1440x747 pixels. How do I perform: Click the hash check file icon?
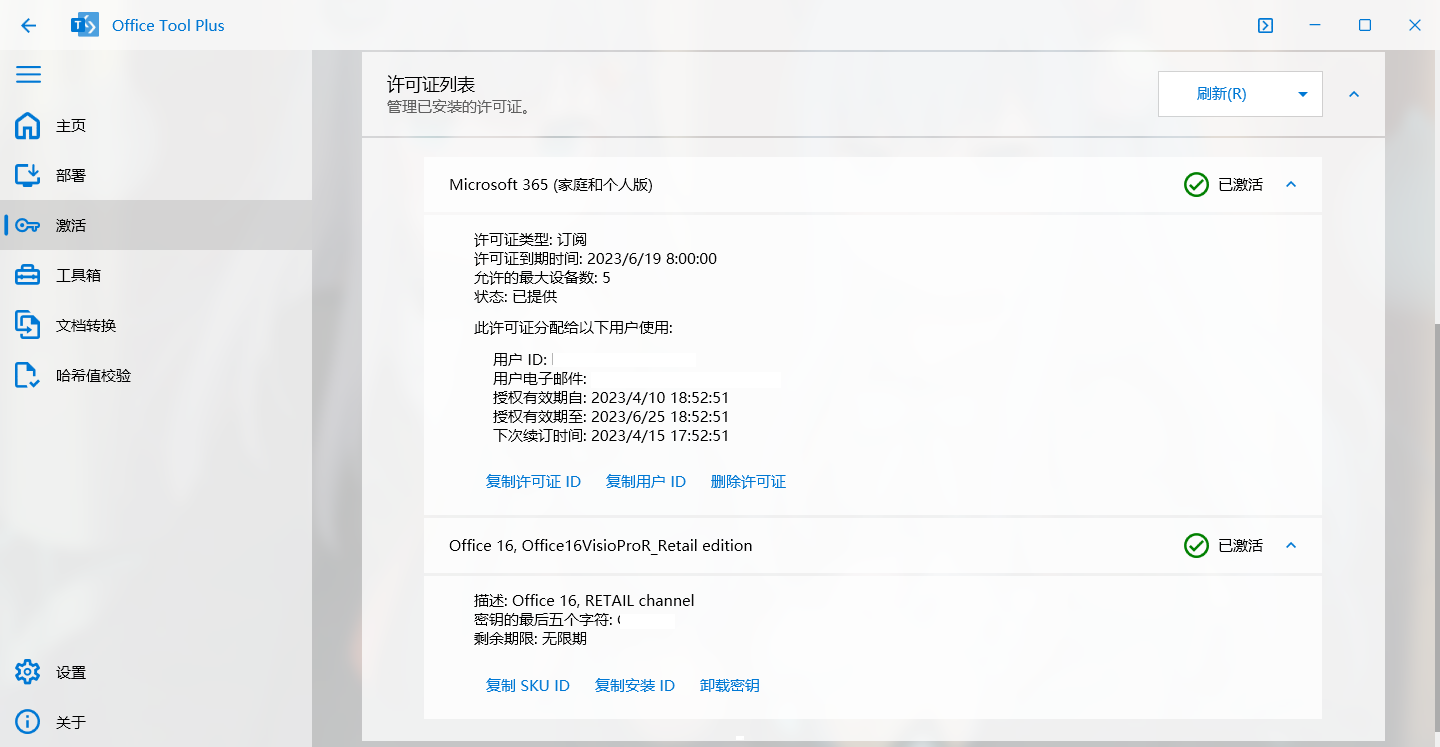click(28, 376)
